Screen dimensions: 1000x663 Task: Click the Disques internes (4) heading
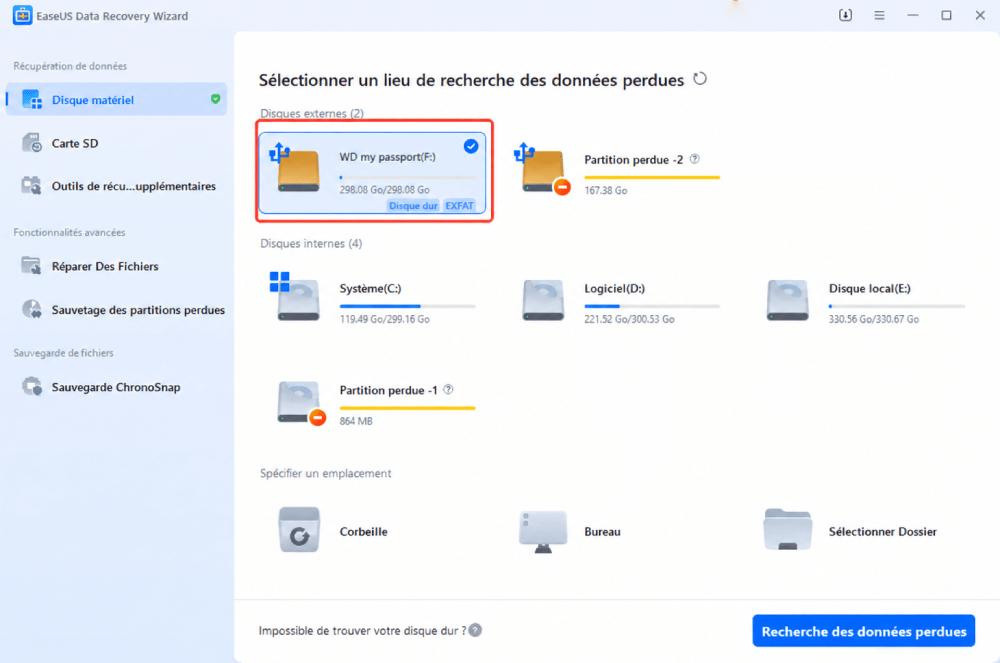[311, 244]
